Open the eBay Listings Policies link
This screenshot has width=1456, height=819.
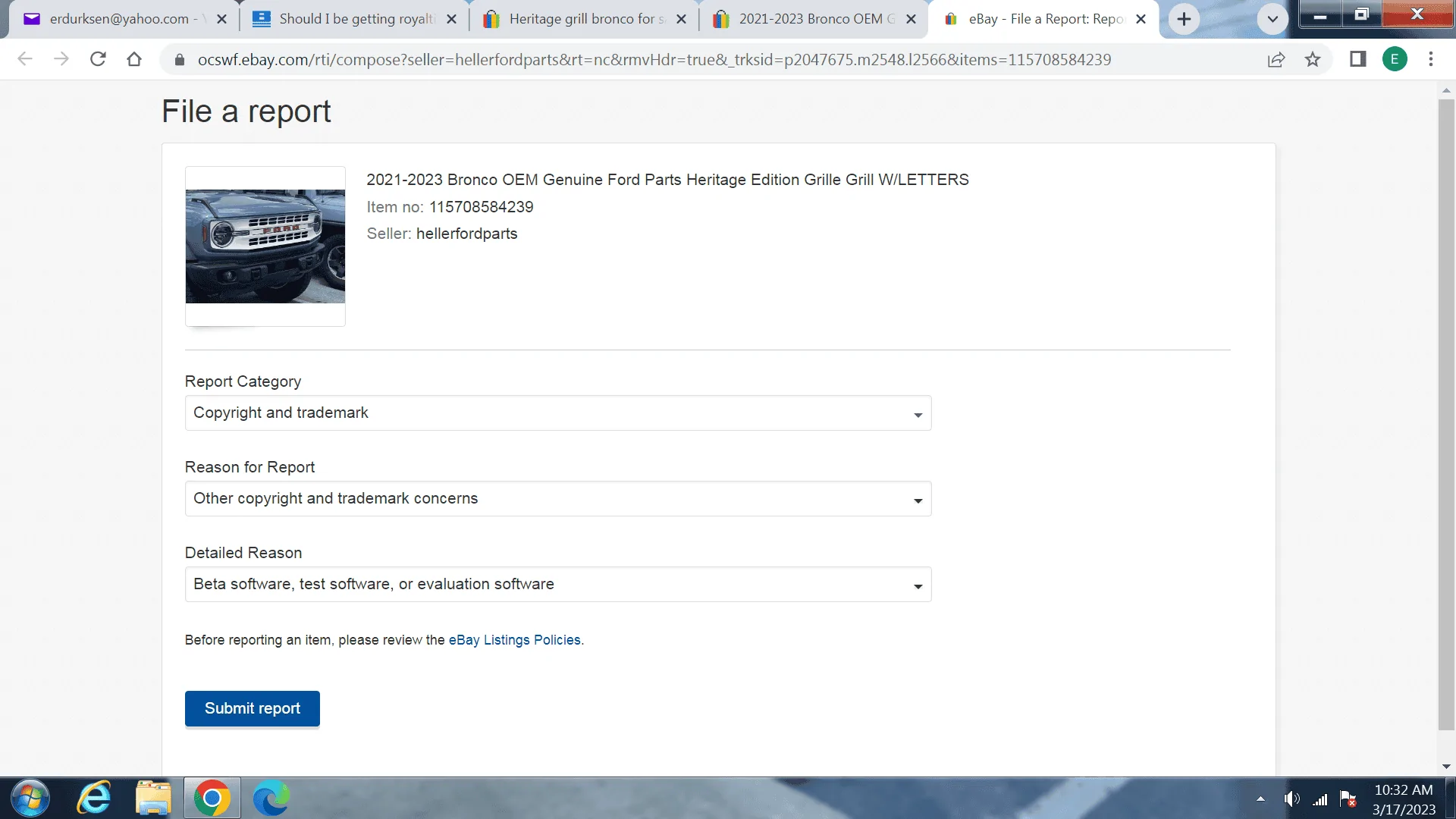pos(515,640)
